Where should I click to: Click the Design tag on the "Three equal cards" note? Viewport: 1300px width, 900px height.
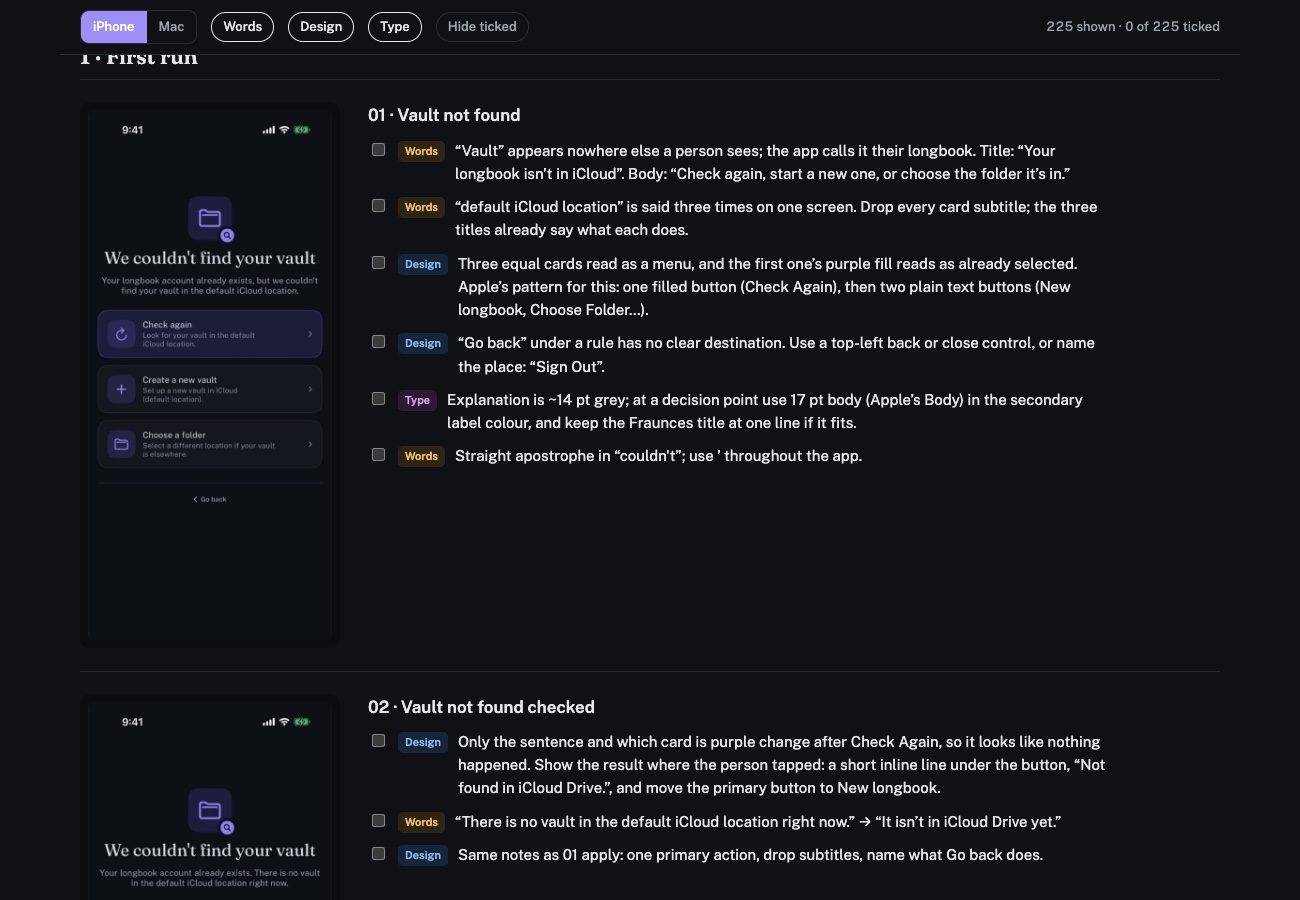point(423,265)
